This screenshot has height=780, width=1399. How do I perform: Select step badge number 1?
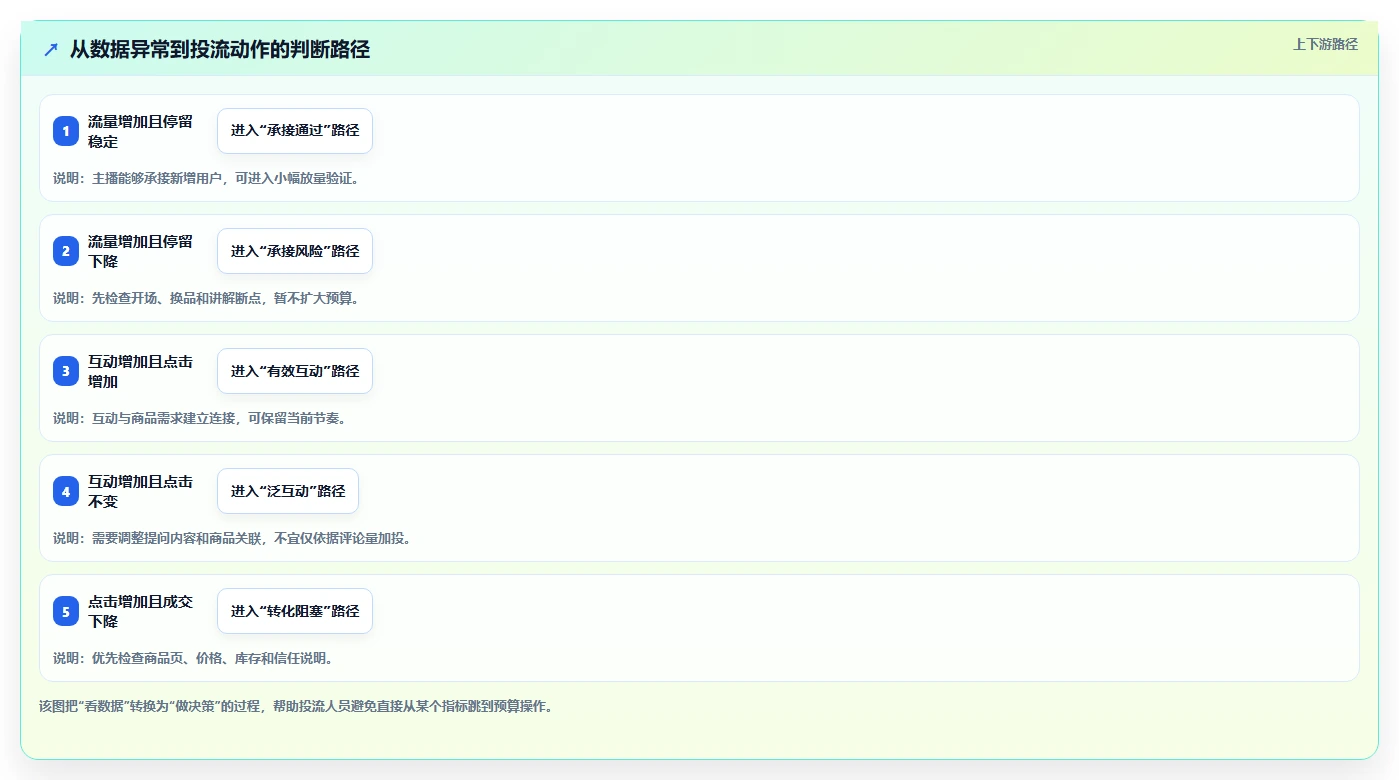click(66, 131)
